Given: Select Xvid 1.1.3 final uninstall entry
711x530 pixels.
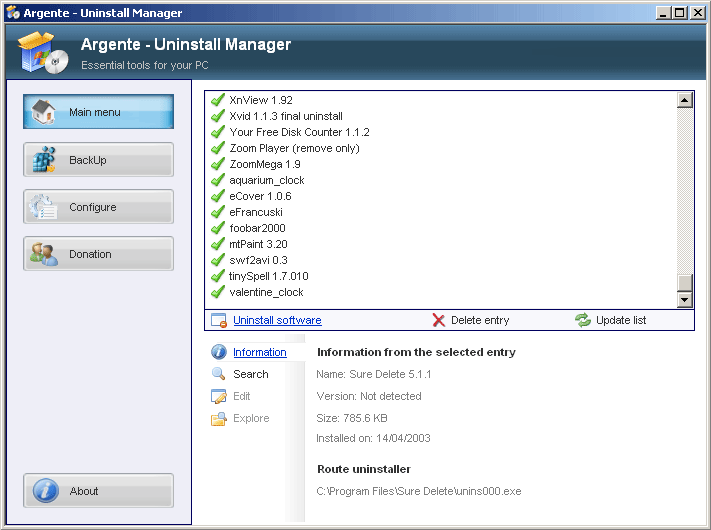Looking at the screenshot, I should [286, 116].
